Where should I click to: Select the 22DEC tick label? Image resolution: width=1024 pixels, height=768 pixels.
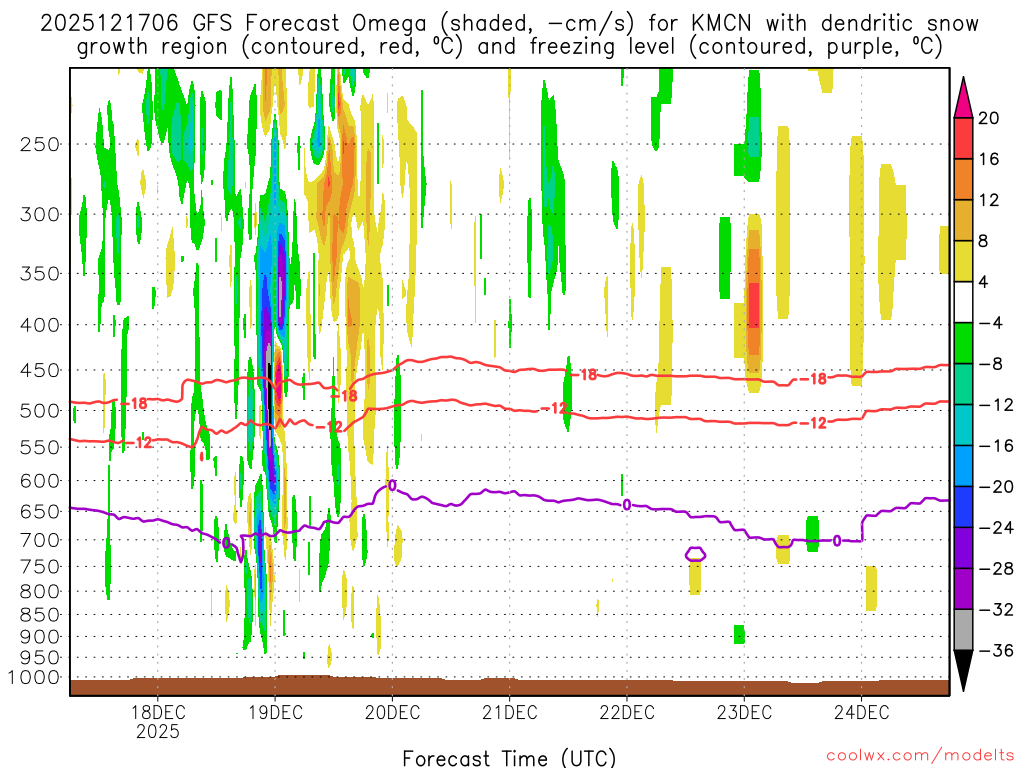coord(626,712)
